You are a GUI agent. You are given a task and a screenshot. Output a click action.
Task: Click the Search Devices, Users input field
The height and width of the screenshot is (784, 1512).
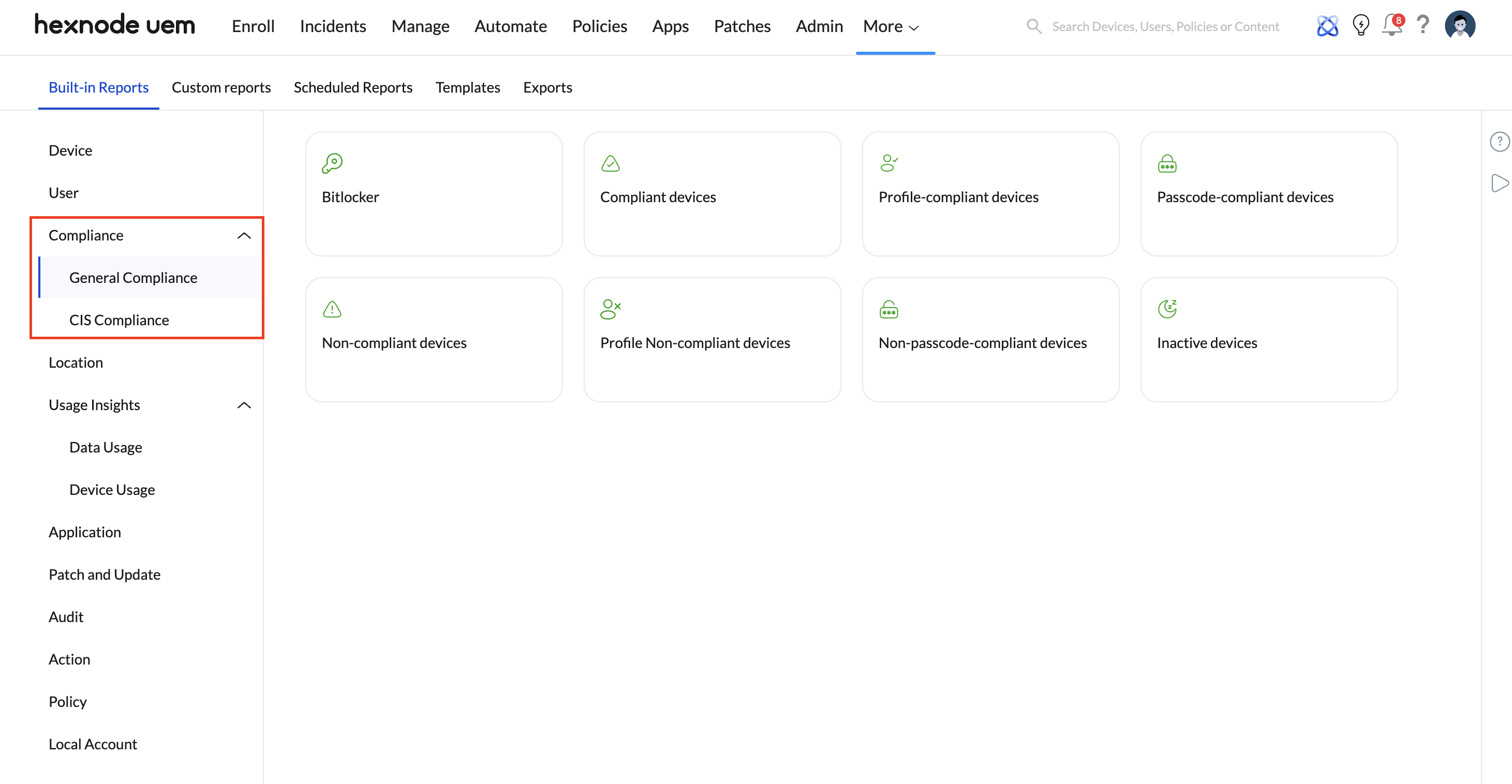click(x=1165, y=26)
